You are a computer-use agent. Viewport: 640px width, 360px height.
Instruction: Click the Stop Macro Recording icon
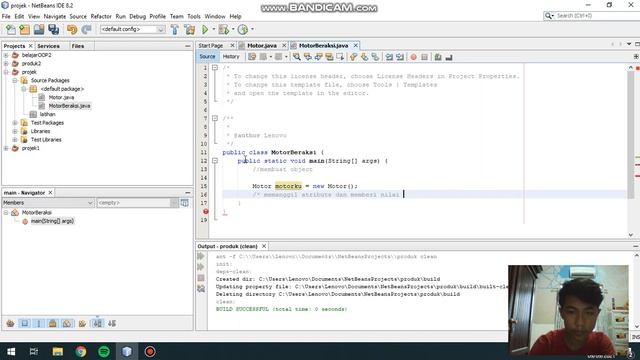pos(424,57)
